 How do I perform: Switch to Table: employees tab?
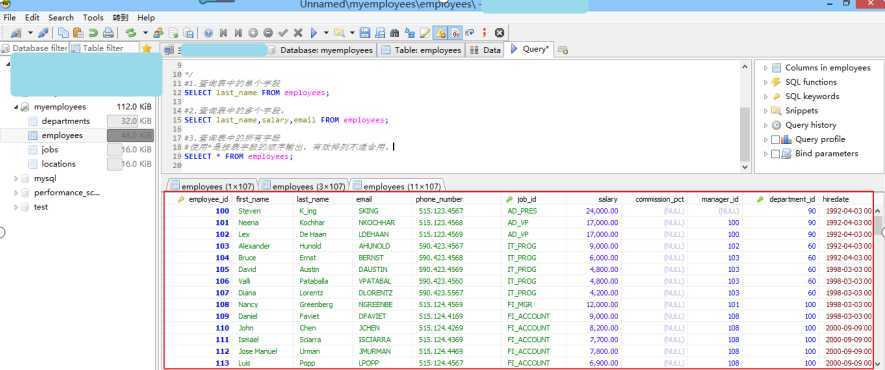[x=421, y=50]
